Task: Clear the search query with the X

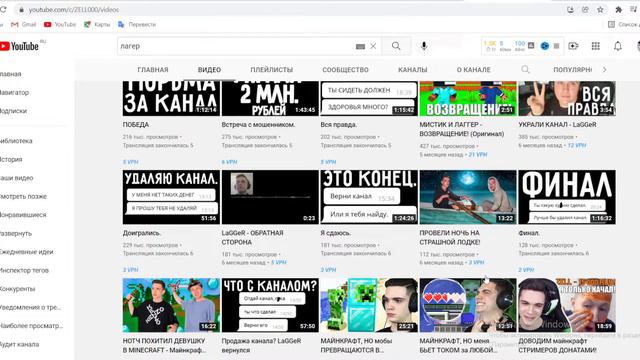Action: click(373, 46)
